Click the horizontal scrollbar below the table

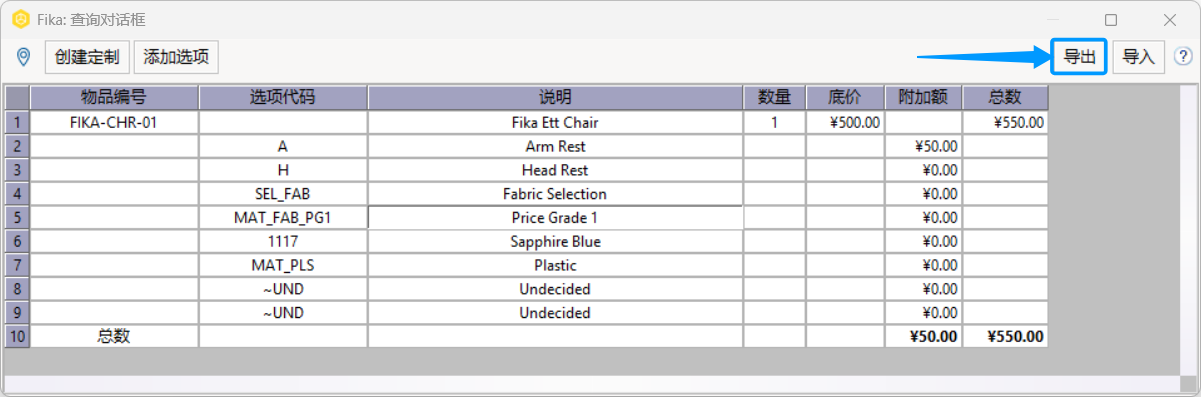coord(591,383)
